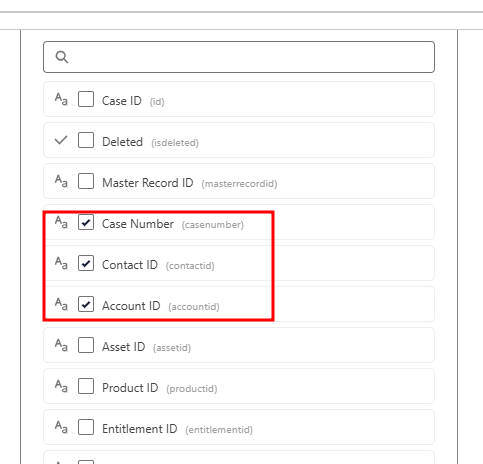The width and height of the screenshot is (483, 464).
Task: Focus the field search input box
Action: (239, 57)
